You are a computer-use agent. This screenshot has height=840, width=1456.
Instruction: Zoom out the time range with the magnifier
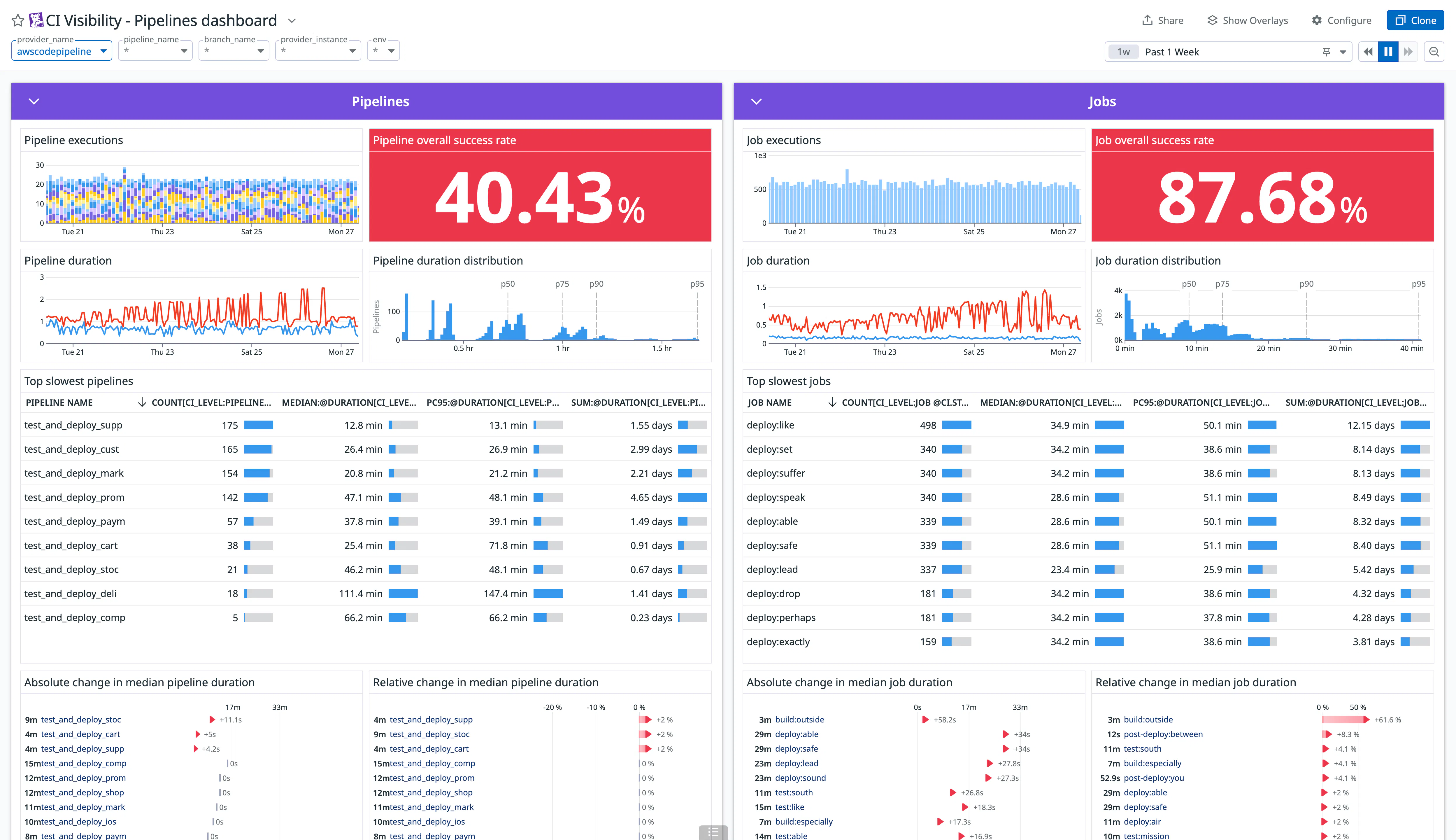pos(1434,51)
